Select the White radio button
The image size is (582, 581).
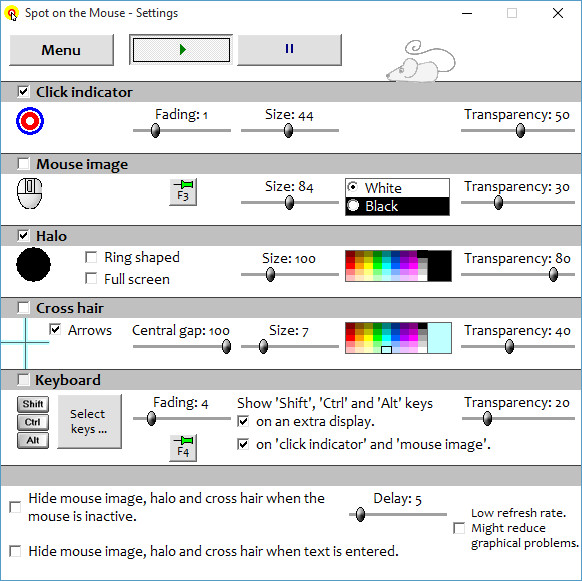coord(353,187)
